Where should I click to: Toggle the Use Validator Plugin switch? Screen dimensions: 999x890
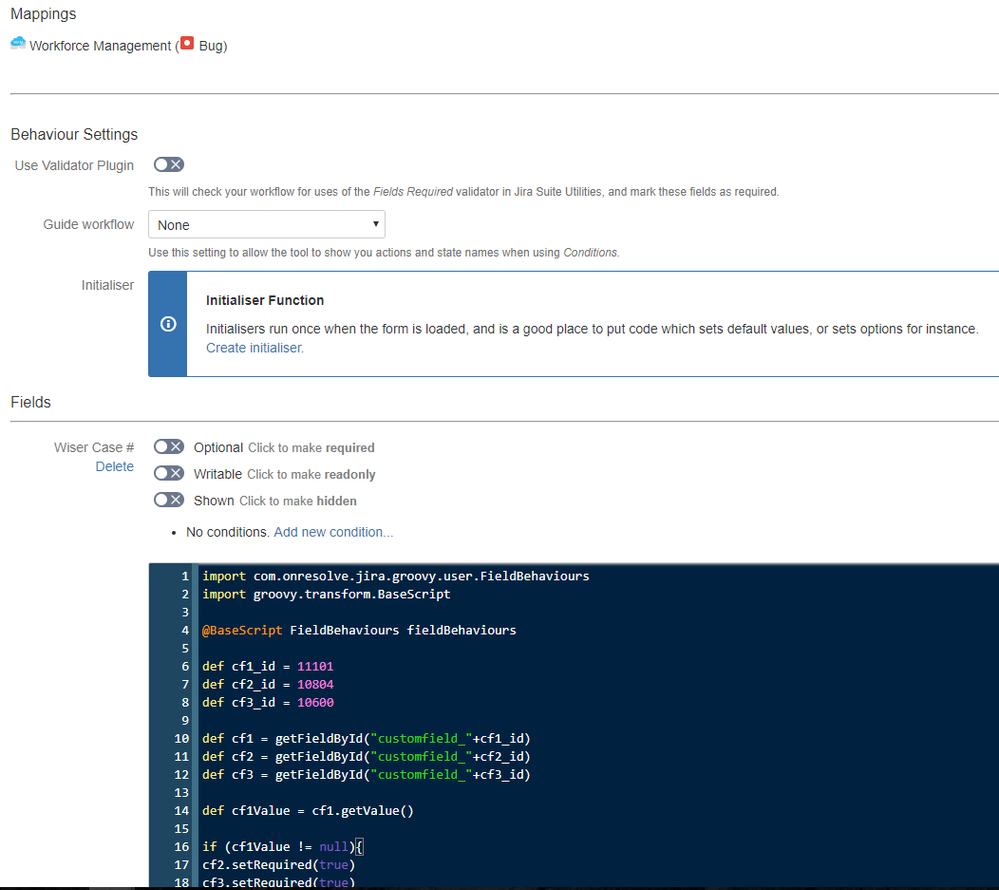click(x=168, y=165)
